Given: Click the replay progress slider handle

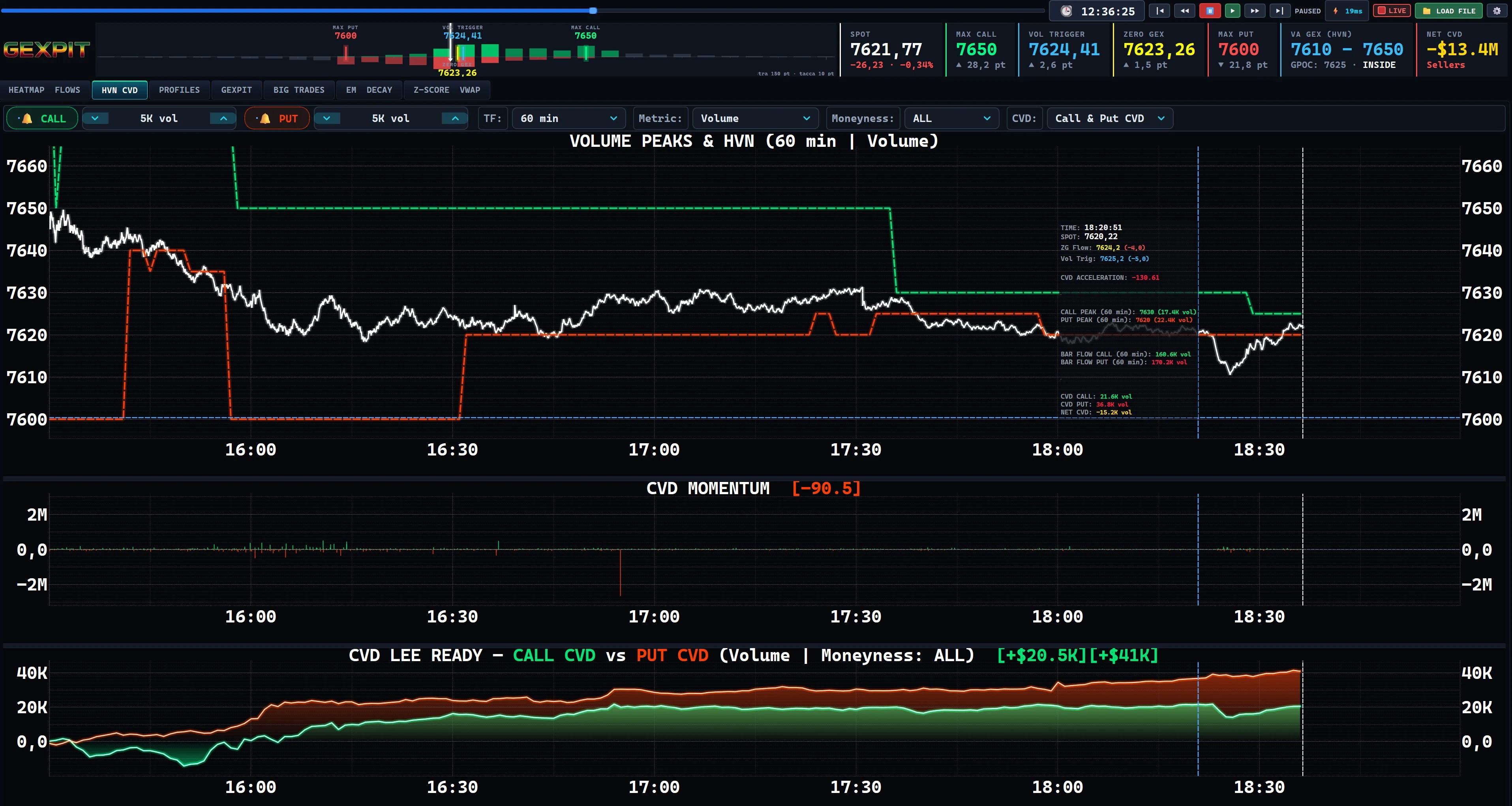Looking at the screenshot, I should tap(593, 11).
